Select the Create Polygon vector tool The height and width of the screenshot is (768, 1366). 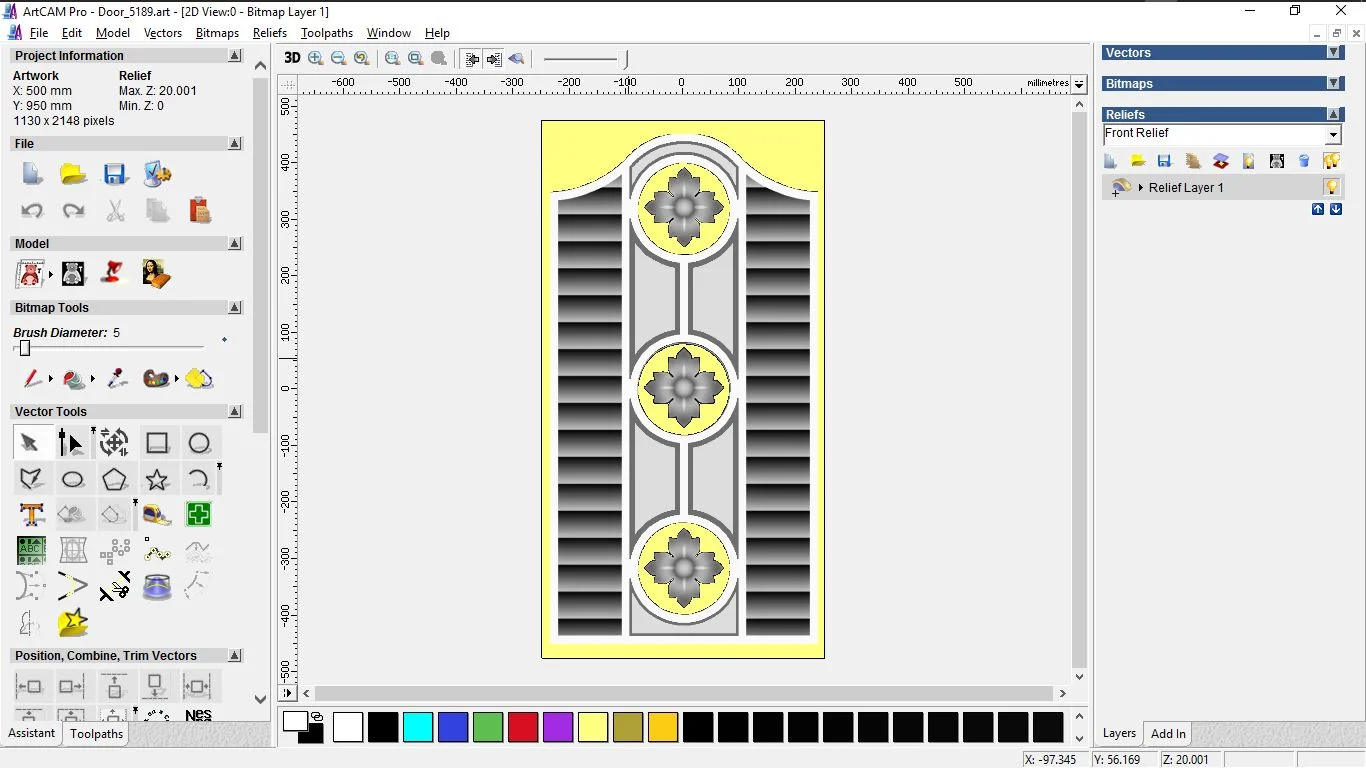(114, 480)
